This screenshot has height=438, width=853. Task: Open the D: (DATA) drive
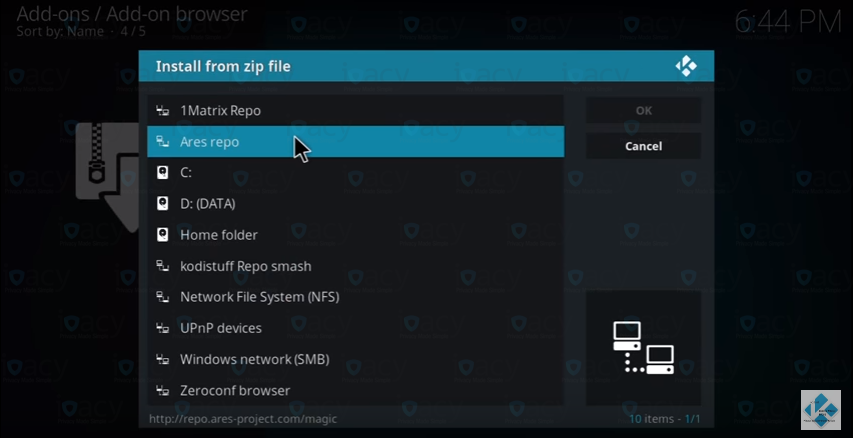(355, 203)
